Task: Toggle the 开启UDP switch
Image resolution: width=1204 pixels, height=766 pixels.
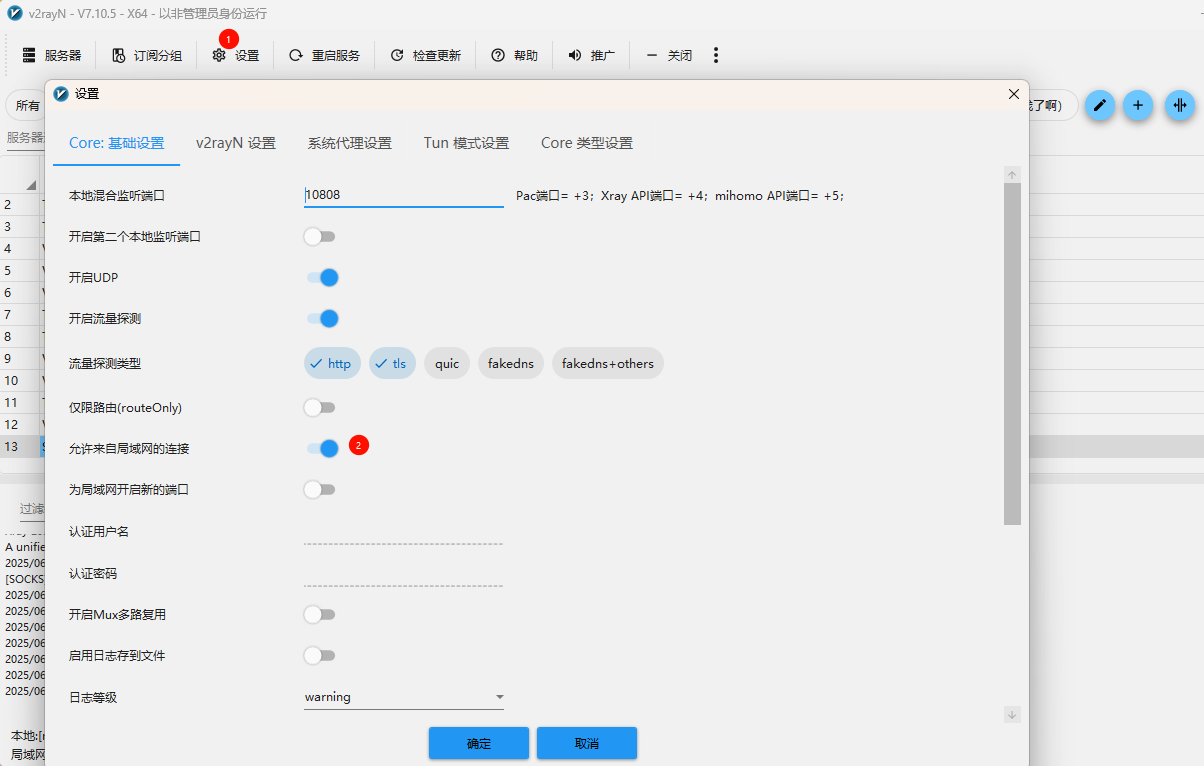Action: coord(322,277)
